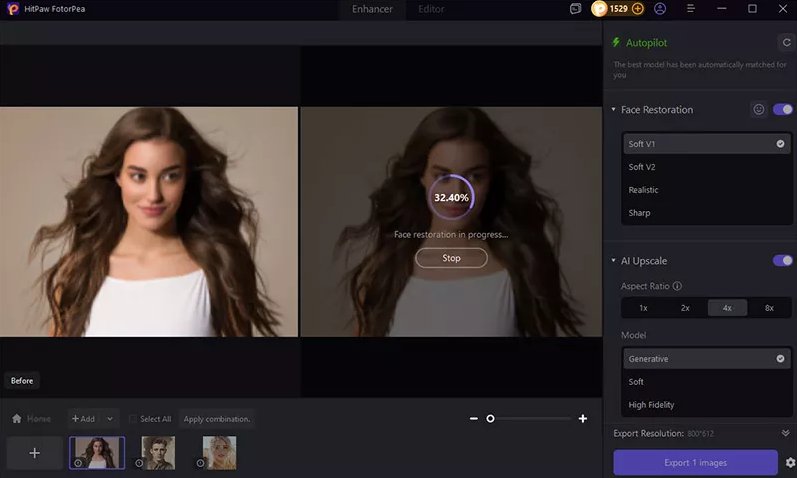Click the HitPaw FotorPea logo icon
Screen dimensions: 797x478
tap(13, 9)
